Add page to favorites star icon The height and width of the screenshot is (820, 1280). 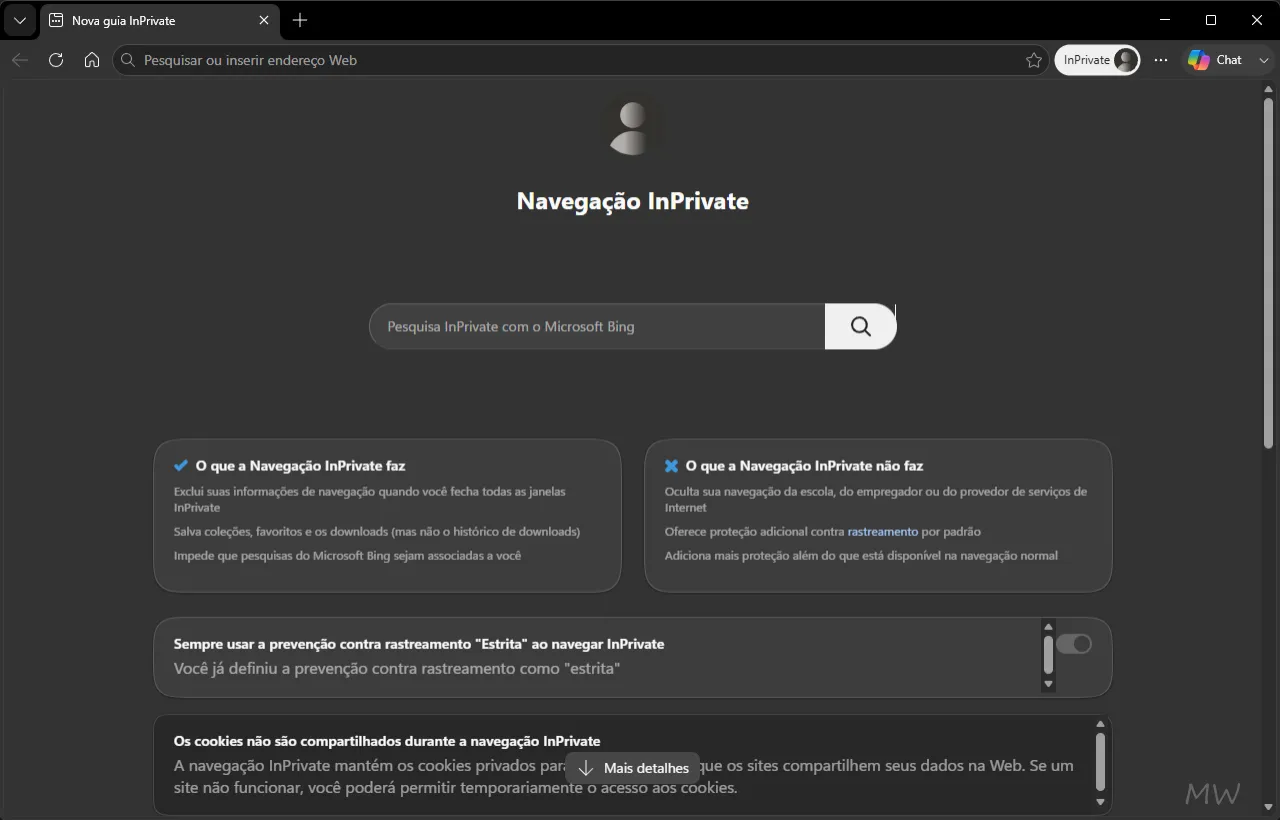click(1033, 60)
